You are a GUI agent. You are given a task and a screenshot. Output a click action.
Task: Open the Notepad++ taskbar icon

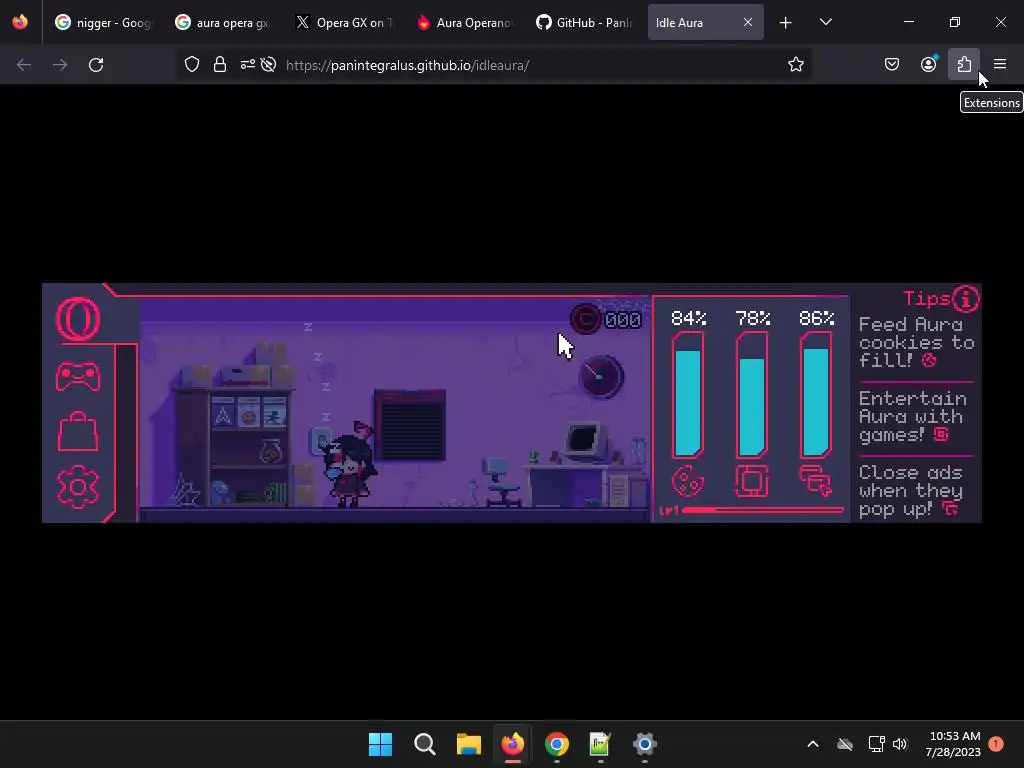click(600, 744)
